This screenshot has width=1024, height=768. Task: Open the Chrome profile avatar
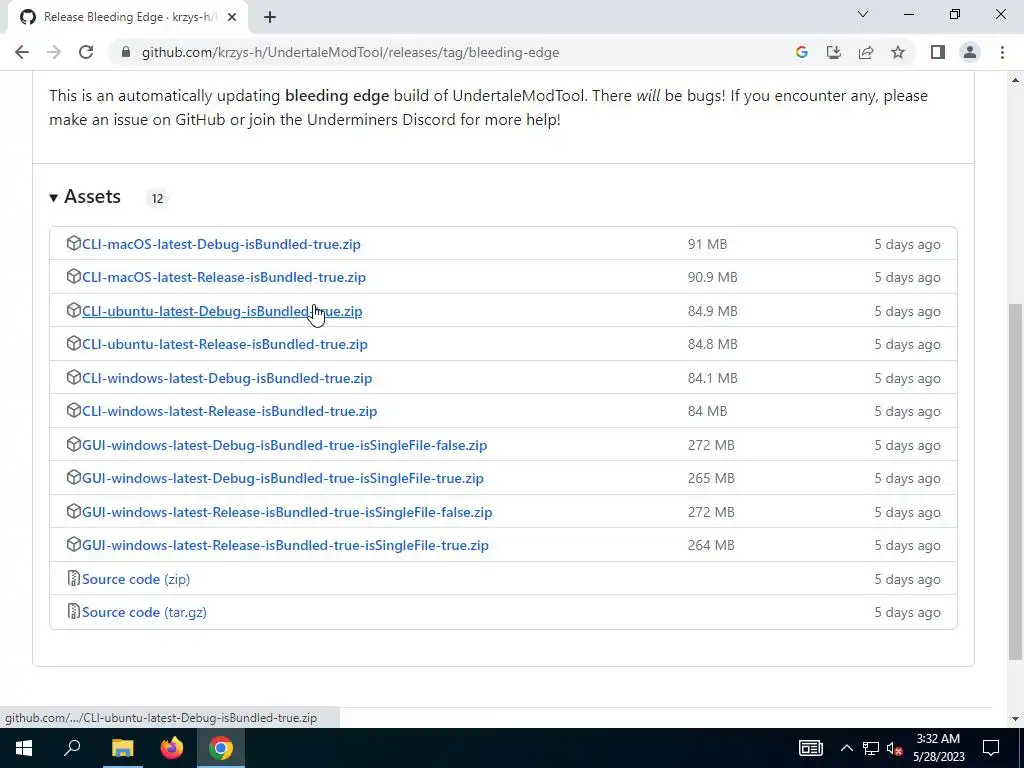pos(970,52)
